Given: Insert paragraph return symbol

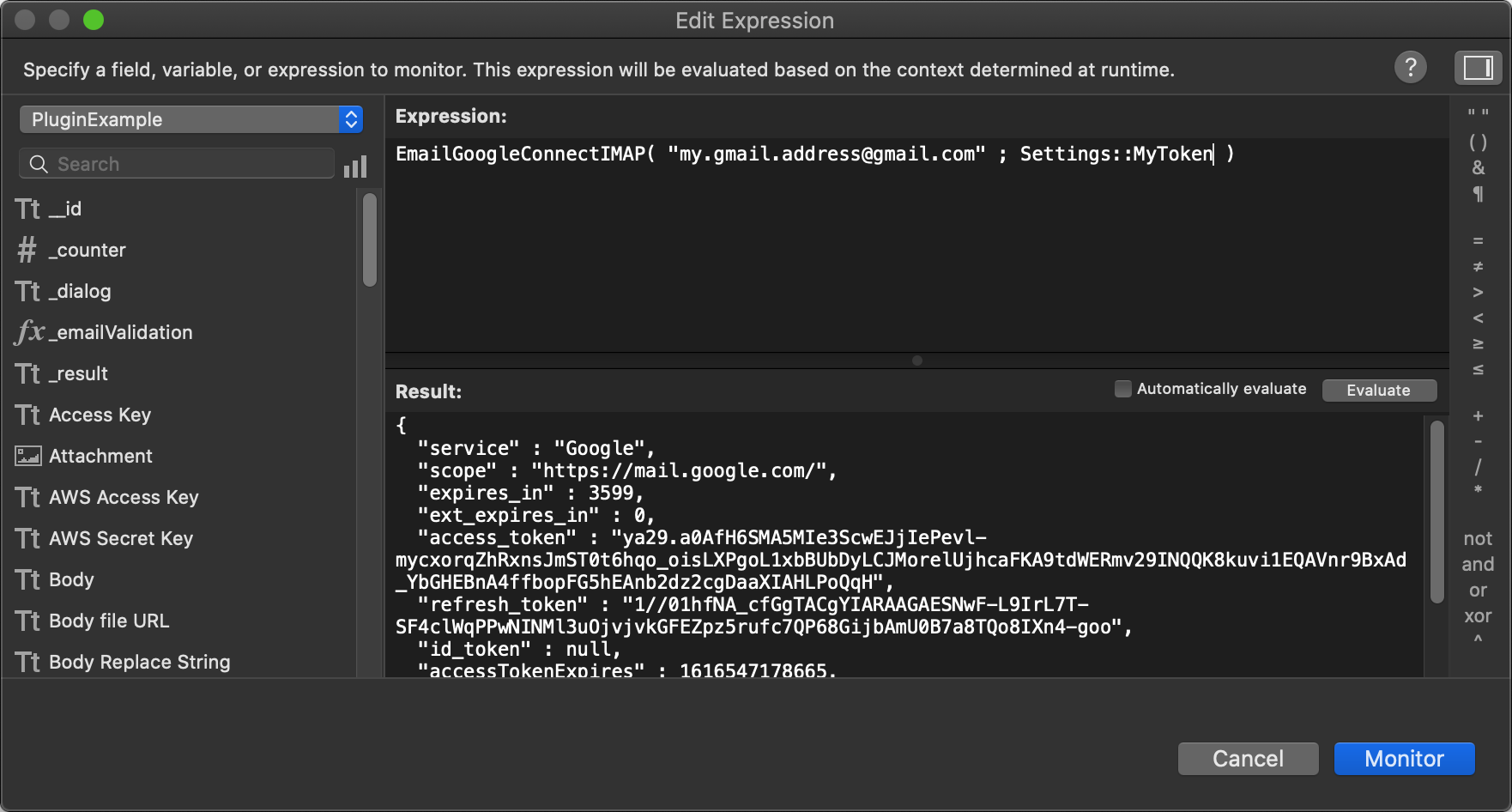Looking at the screenshot, I should click(1478, 195).
